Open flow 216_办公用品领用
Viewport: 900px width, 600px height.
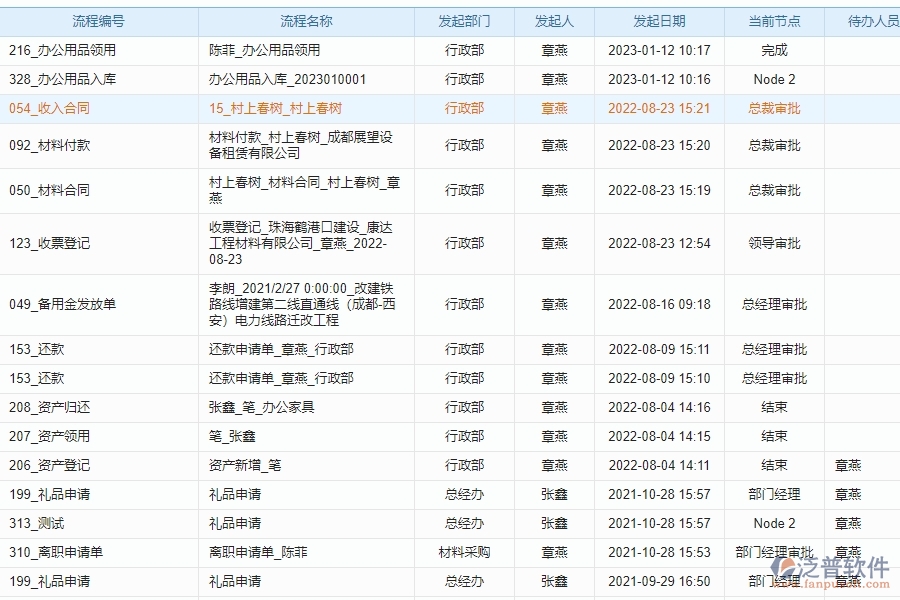(63, 49)
